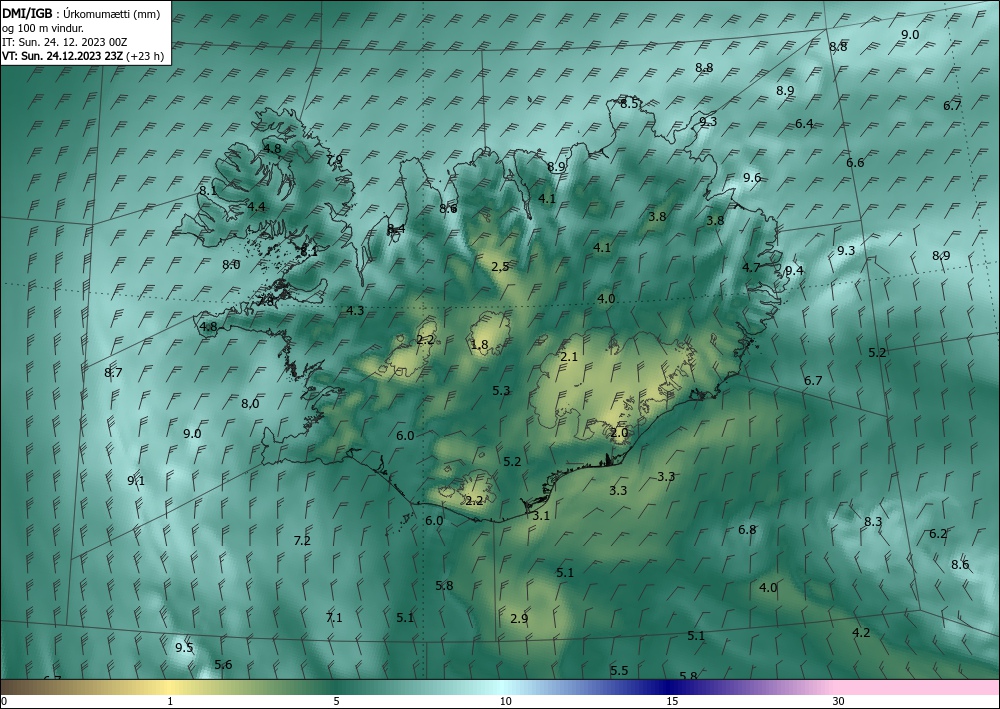
Task: Click the 8.3 value in the southeast ocean
Action: (872, 522)
